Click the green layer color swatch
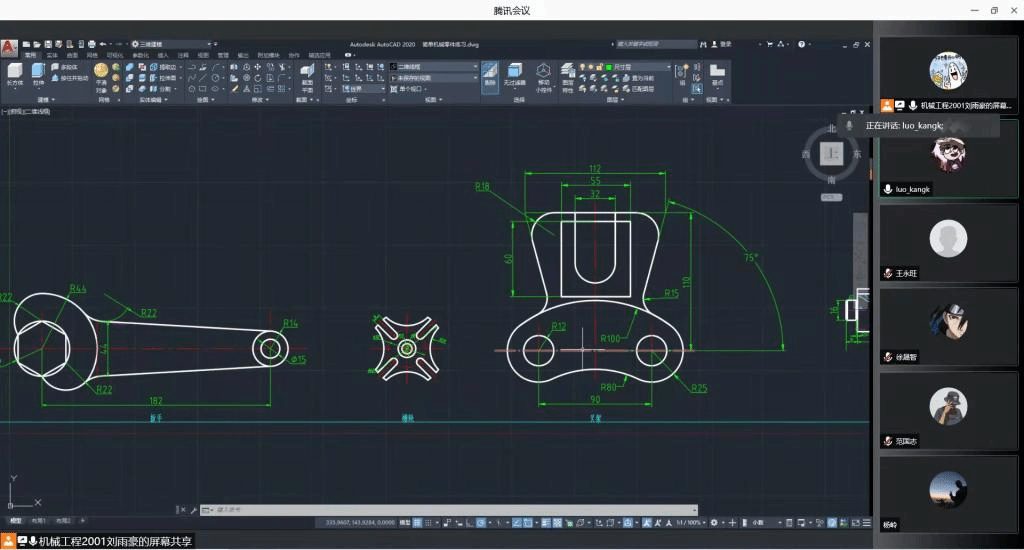1024x550 pixels. pyautogui.click(x=607, y=67)
